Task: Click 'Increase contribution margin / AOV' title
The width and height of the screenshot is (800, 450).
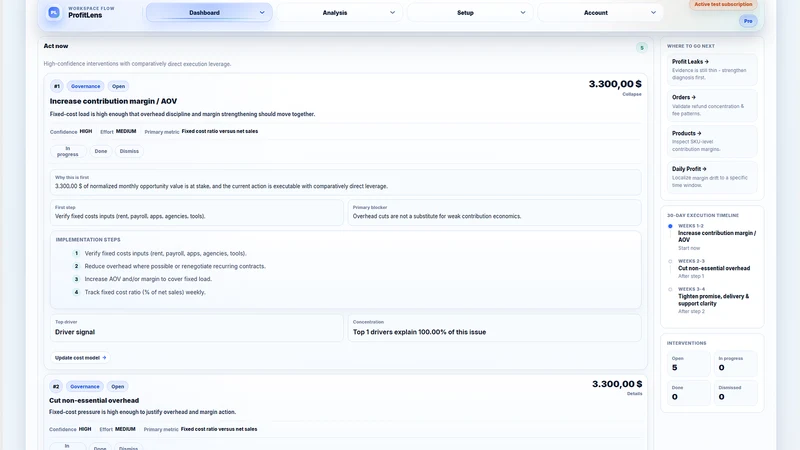Action: (113, 101)
